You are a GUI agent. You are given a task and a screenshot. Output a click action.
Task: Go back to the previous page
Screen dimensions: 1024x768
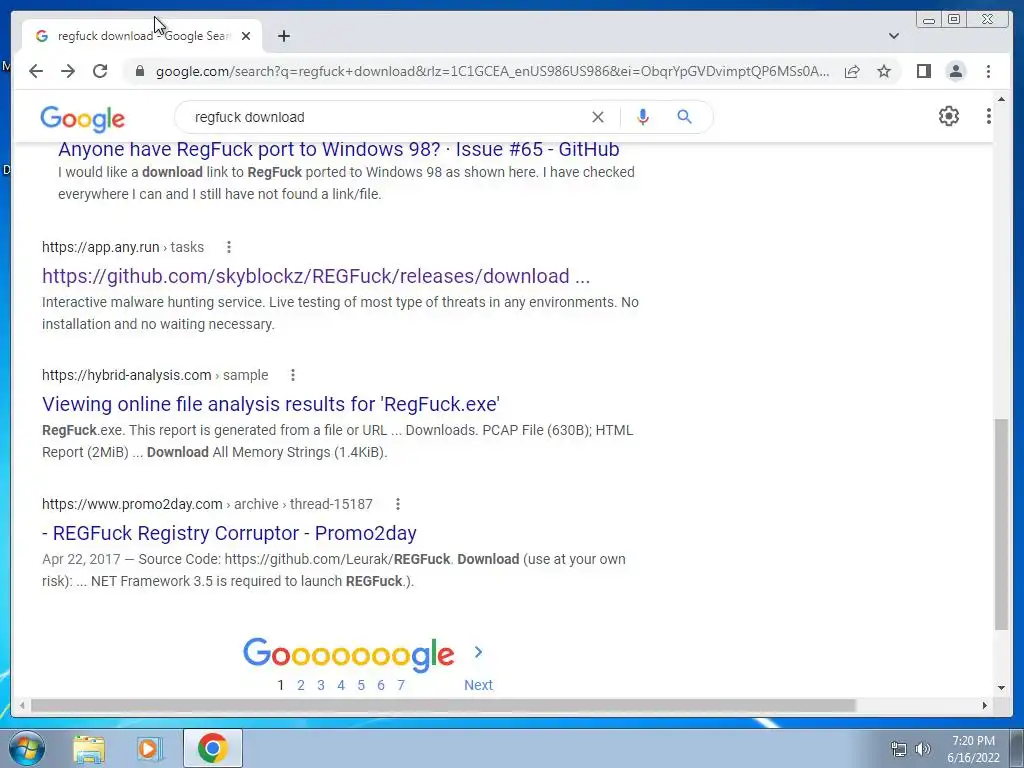click(36, 71)
